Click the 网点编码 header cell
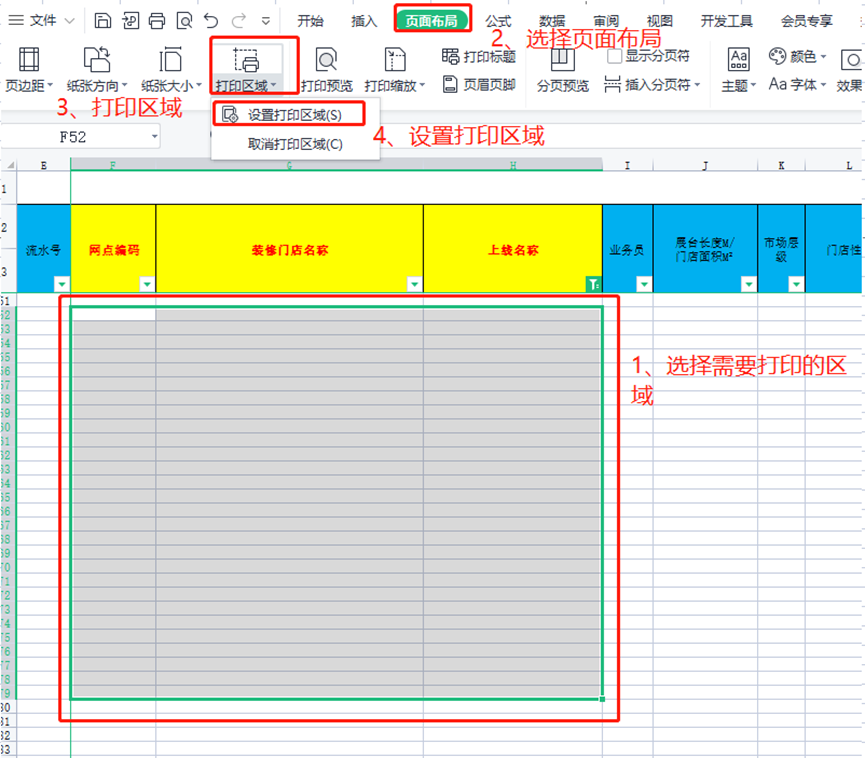The height and width of the screenshot is (758, 865). point(114,248)
